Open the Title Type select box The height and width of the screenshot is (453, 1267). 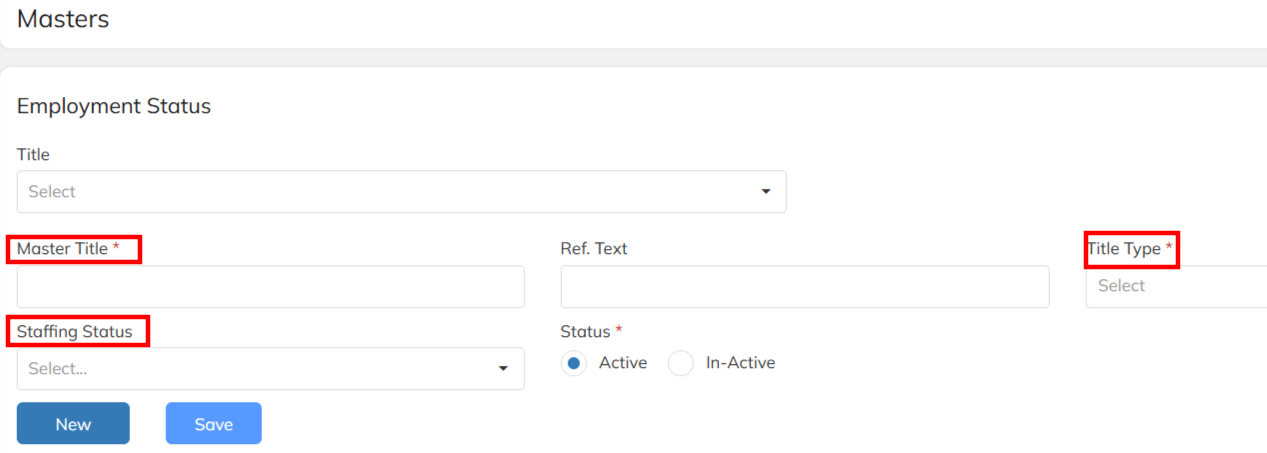tap(1175, 286)
